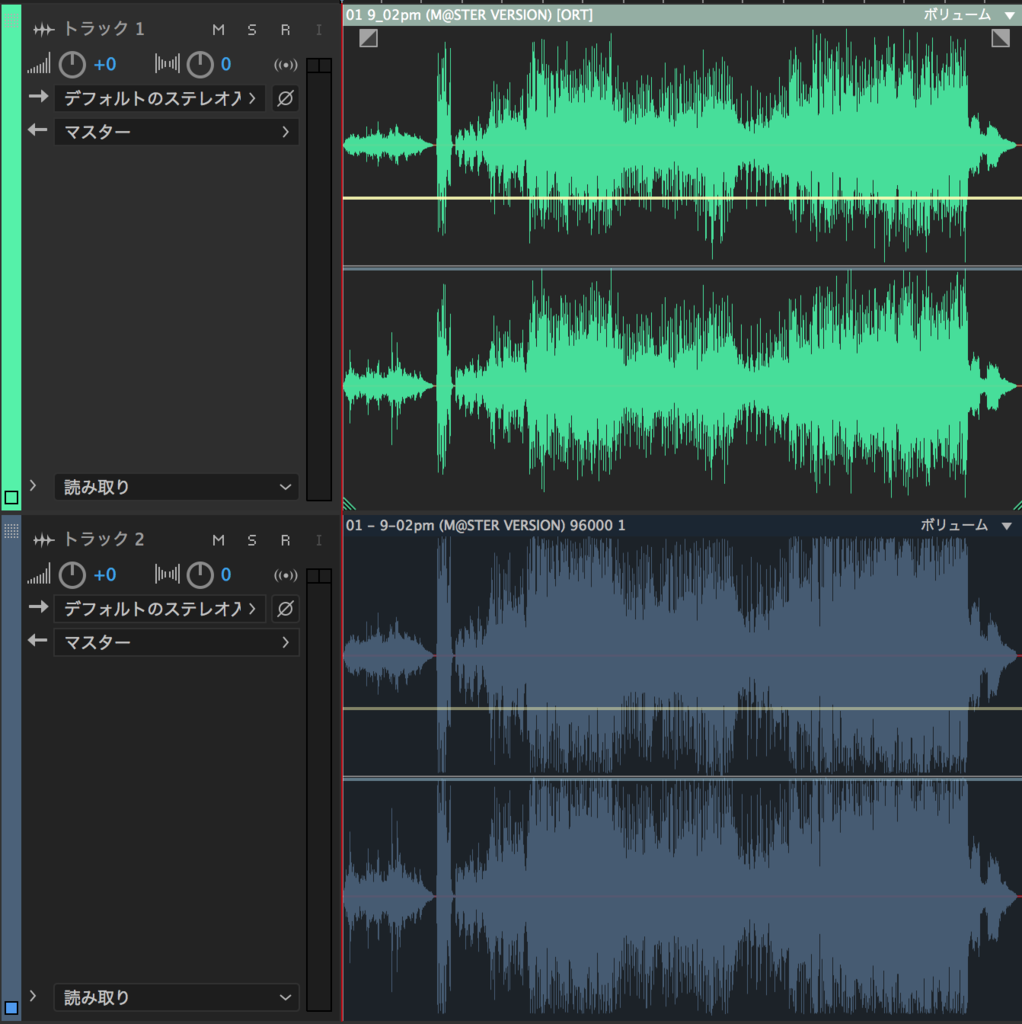Toggle input monitoring on Track 1
Viewport: 1022px width, 1024px height.
click(x=319, y=30)
